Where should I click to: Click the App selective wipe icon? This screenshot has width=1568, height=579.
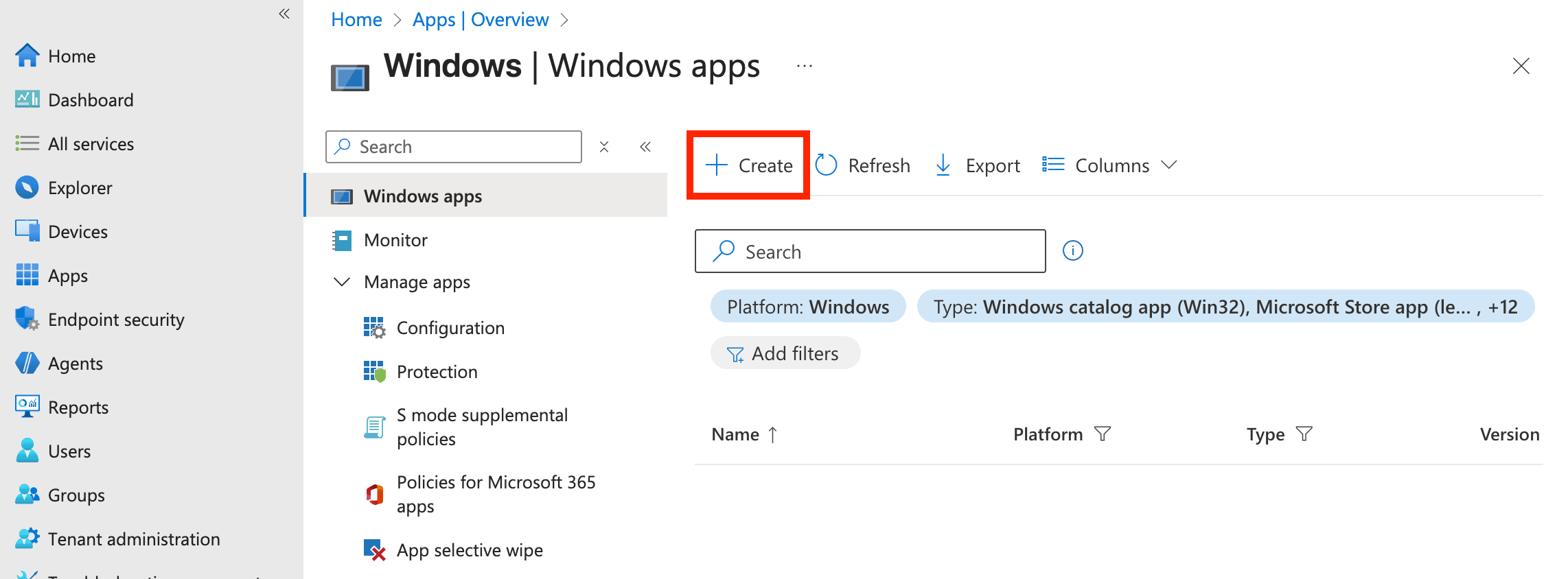tap(375, 550)
